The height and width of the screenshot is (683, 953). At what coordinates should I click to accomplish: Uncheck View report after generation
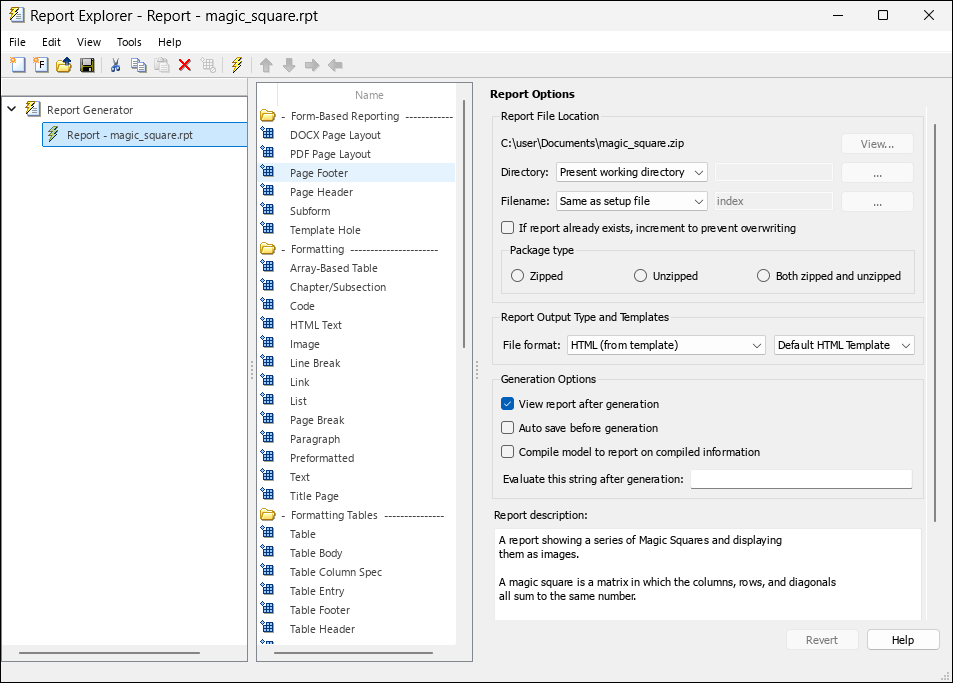click(x=505, y=405)
